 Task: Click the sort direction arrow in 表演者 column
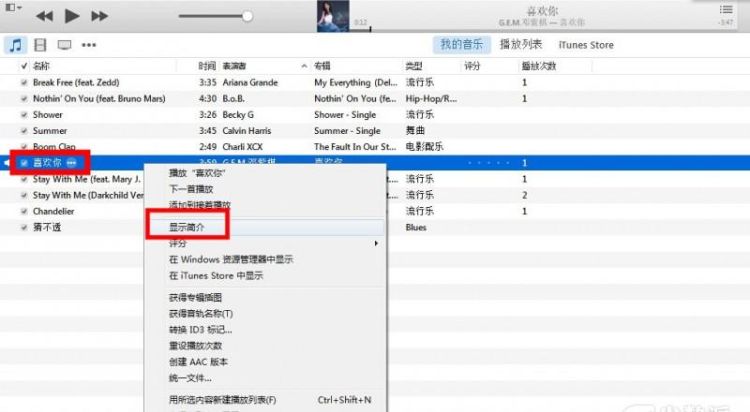pyautogui.click(x=304, y=66)
